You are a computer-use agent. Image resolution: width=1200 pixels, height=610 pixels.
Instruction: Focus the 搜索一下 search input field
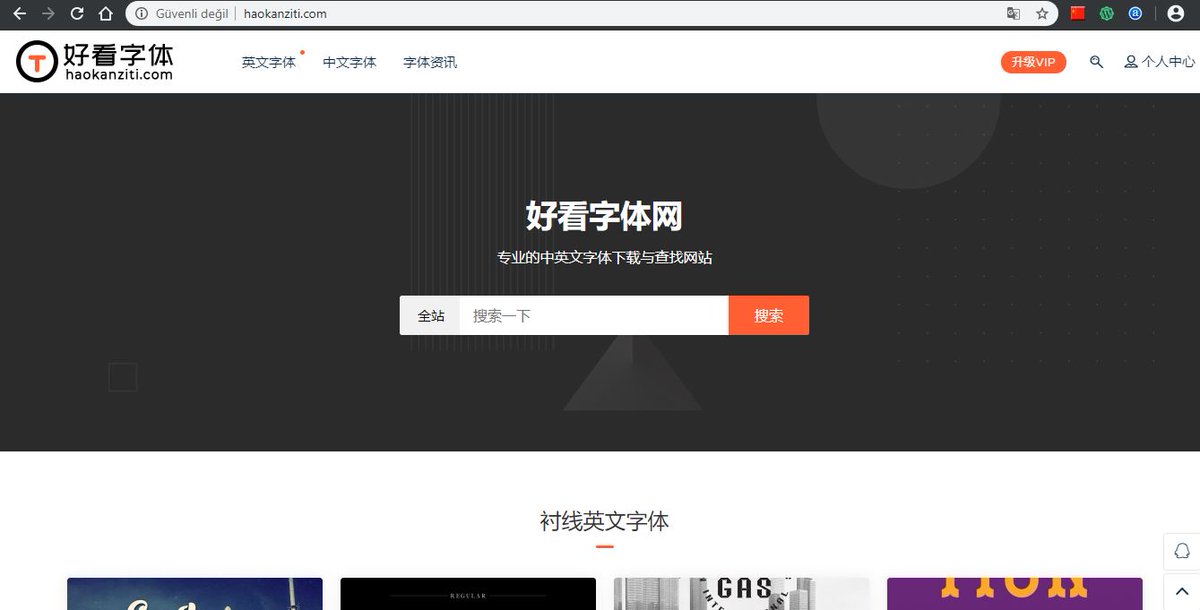594,315
